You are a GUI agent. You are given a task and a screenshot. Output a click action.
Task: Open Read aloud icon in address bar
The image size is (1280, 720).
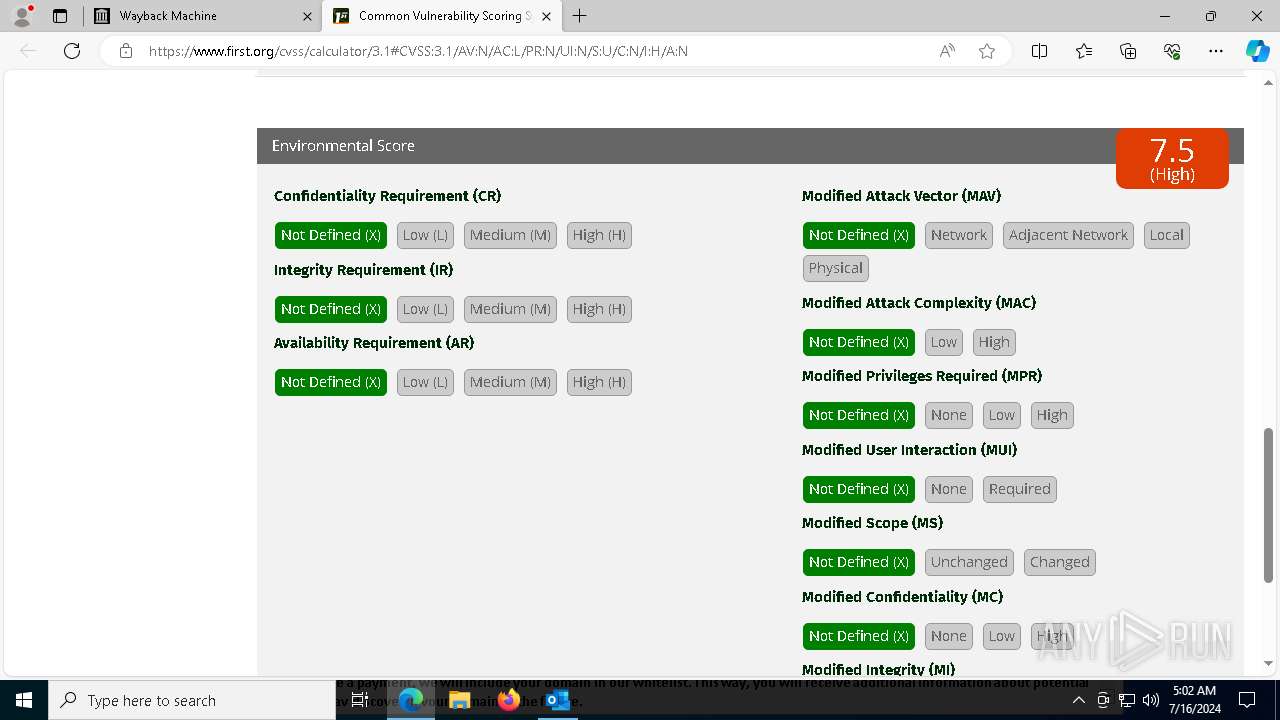point(947,51)
